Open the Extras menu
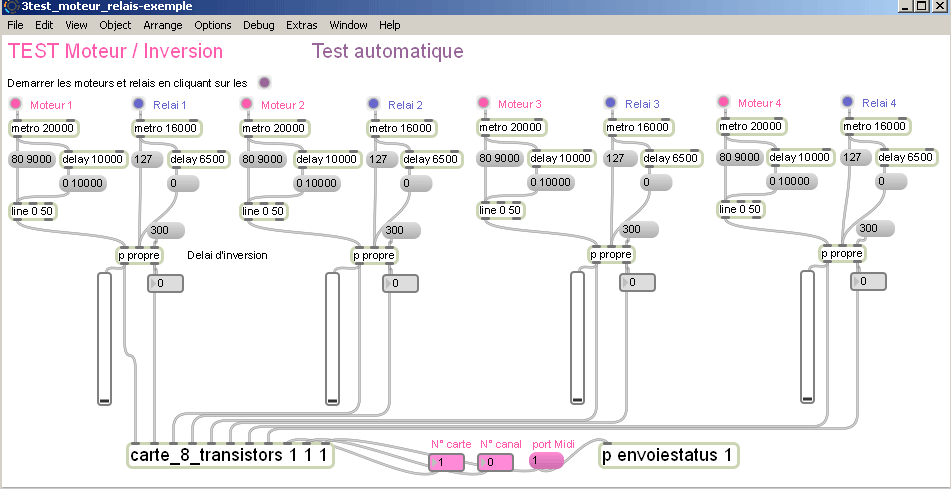Viewport: 951px width, 489px height. coord(301,25)
